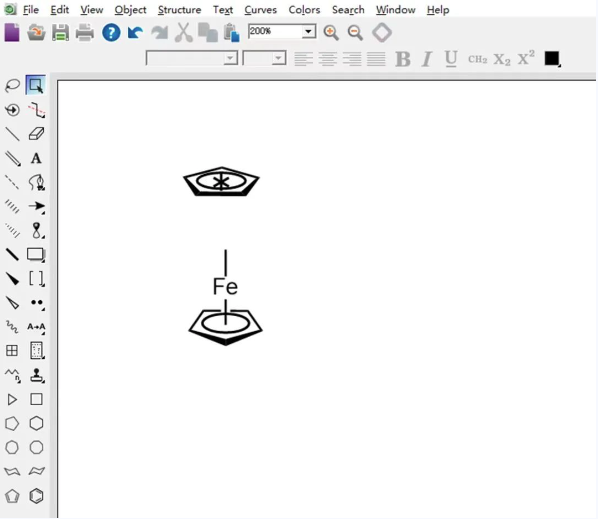Select the Table tool
Viewport: 598px width, 519px height.
point(12,350)
